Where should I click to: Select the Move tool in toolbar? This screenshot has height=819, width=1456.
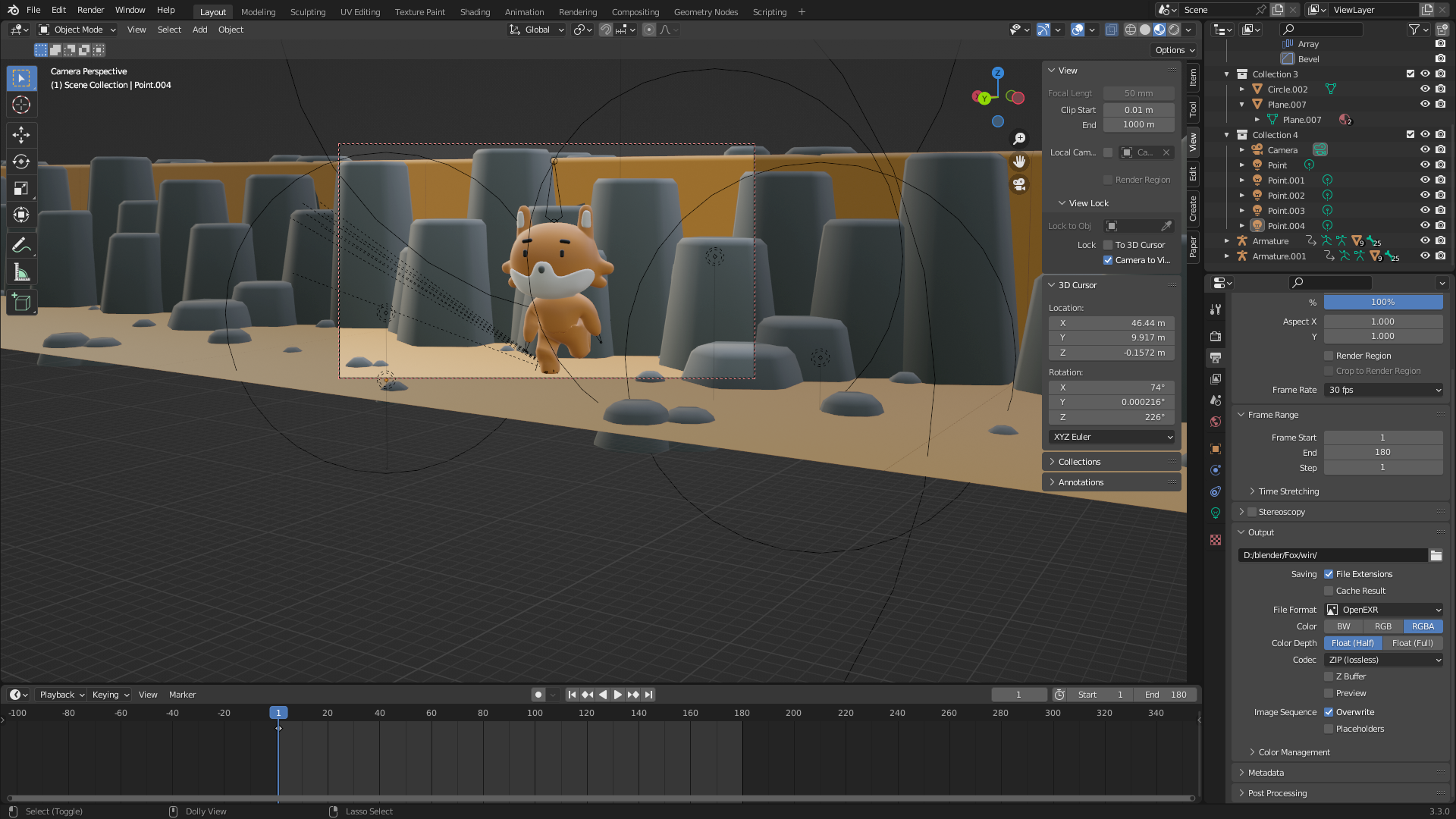pyautogui.click(x=21, y=135)
